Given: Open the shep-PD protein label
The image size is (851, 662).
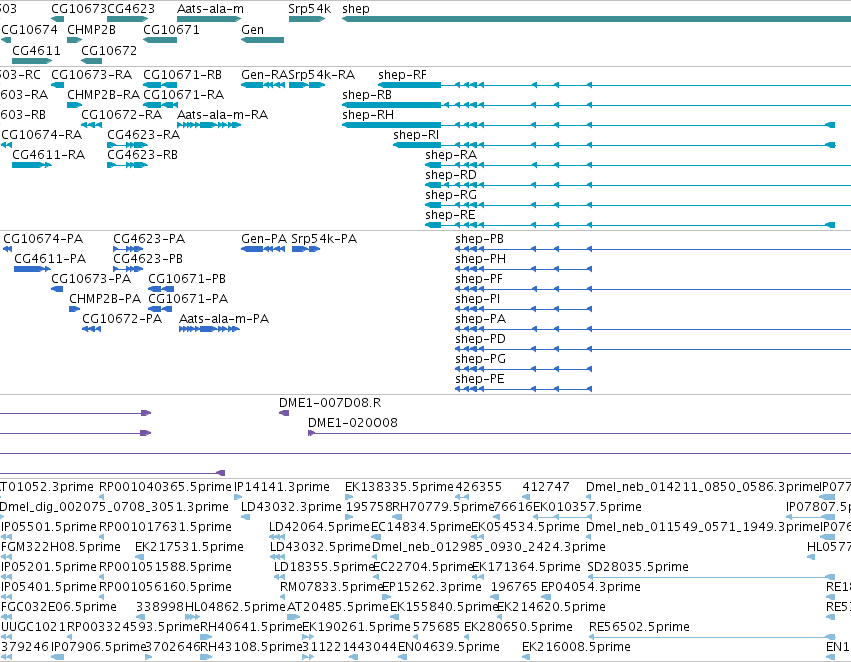Looking at the screenshot, I should click(x=480, y=340).
